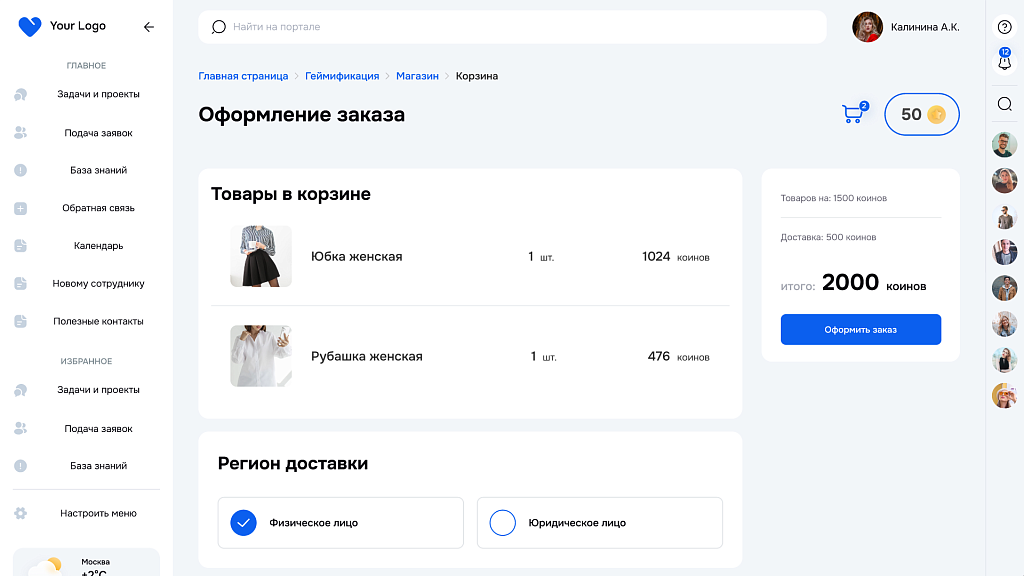
Task: Open the help icon with question mark
Action: tap(1004, 25)
